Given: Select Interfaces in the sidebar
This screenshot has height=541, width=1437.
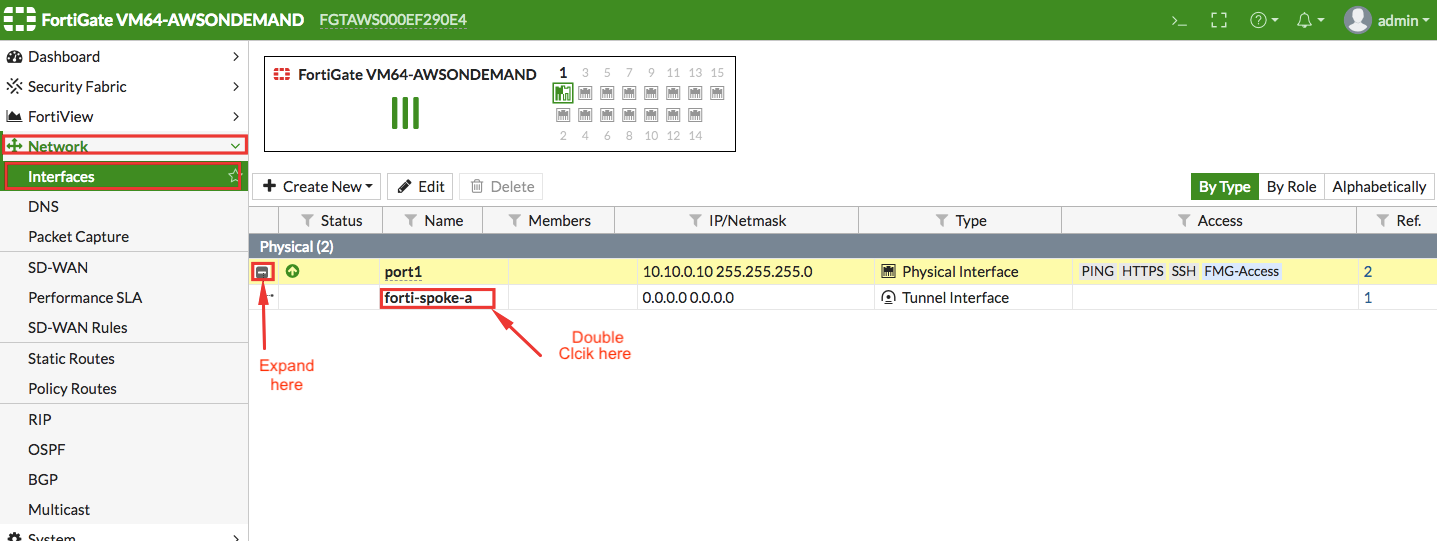Looking at the screenshot, I should click(124, 176).
